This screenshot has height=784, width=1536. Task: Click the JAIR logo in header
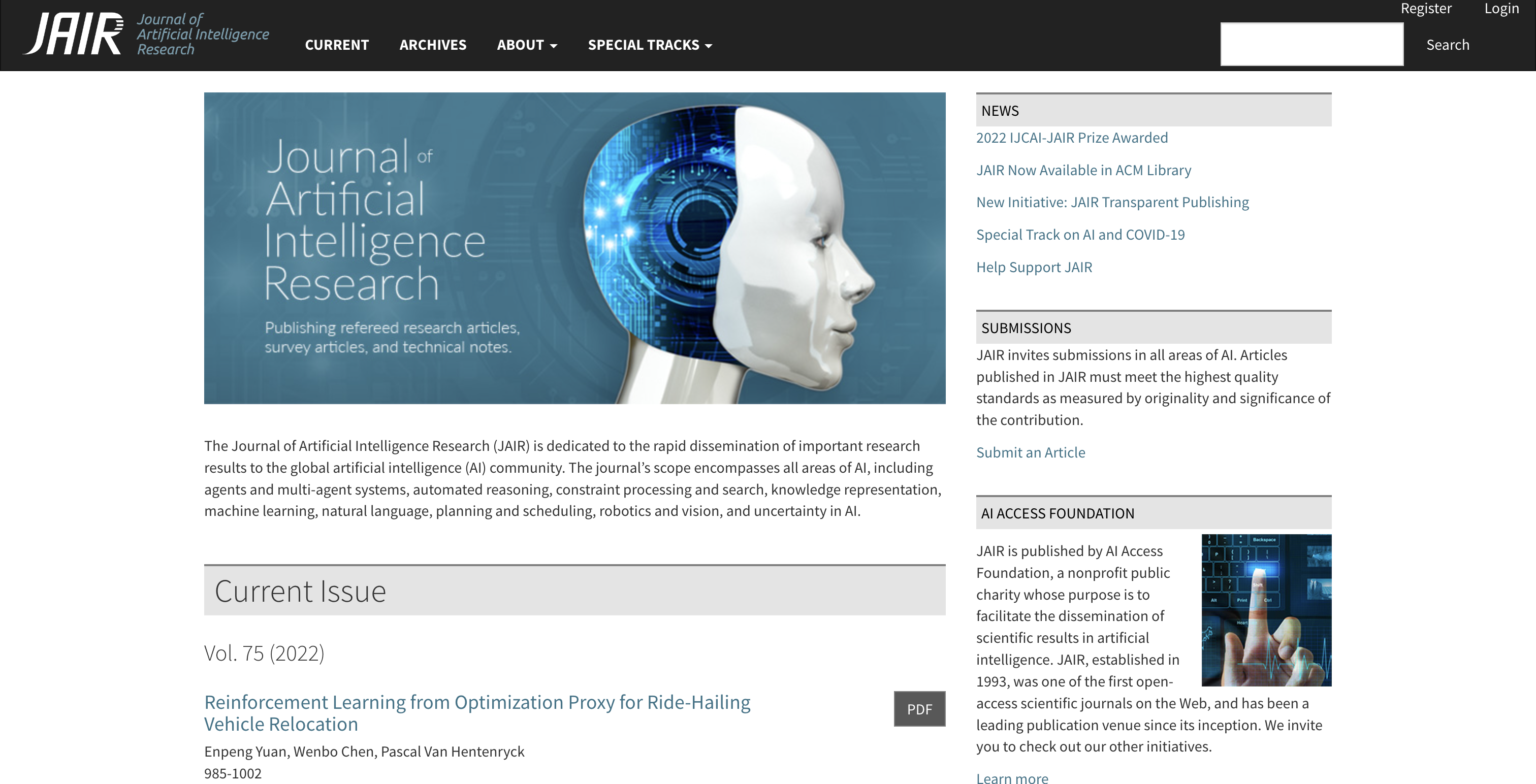(x=73, y=34)
